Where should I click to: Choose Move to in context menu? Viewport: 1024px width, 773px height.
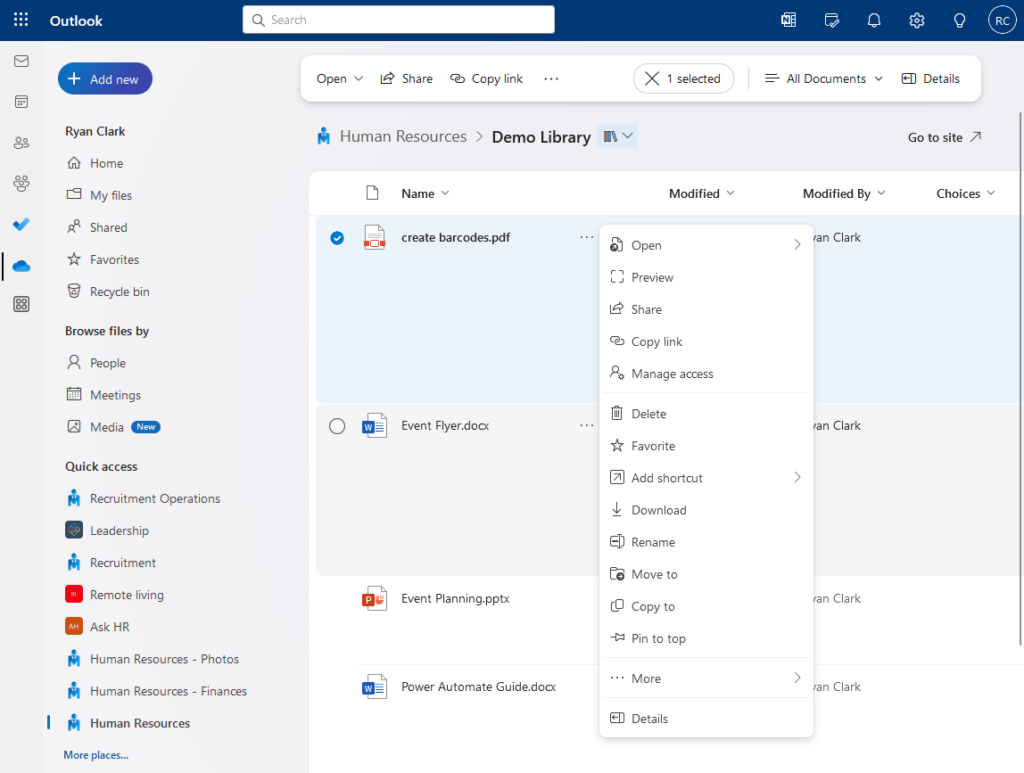coord(706,574)
